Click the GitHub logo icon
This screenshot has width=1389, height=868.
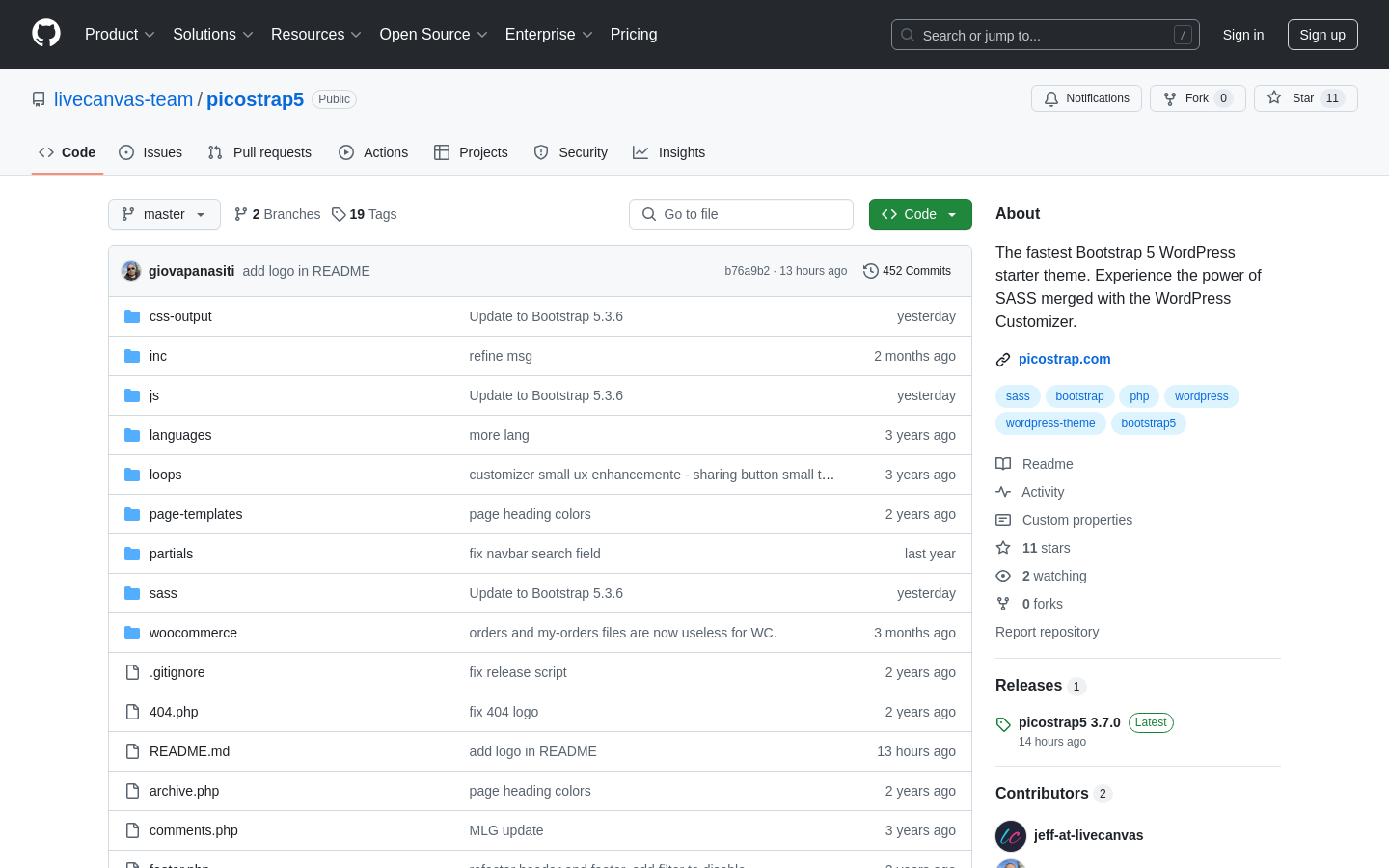click(46, 34)
